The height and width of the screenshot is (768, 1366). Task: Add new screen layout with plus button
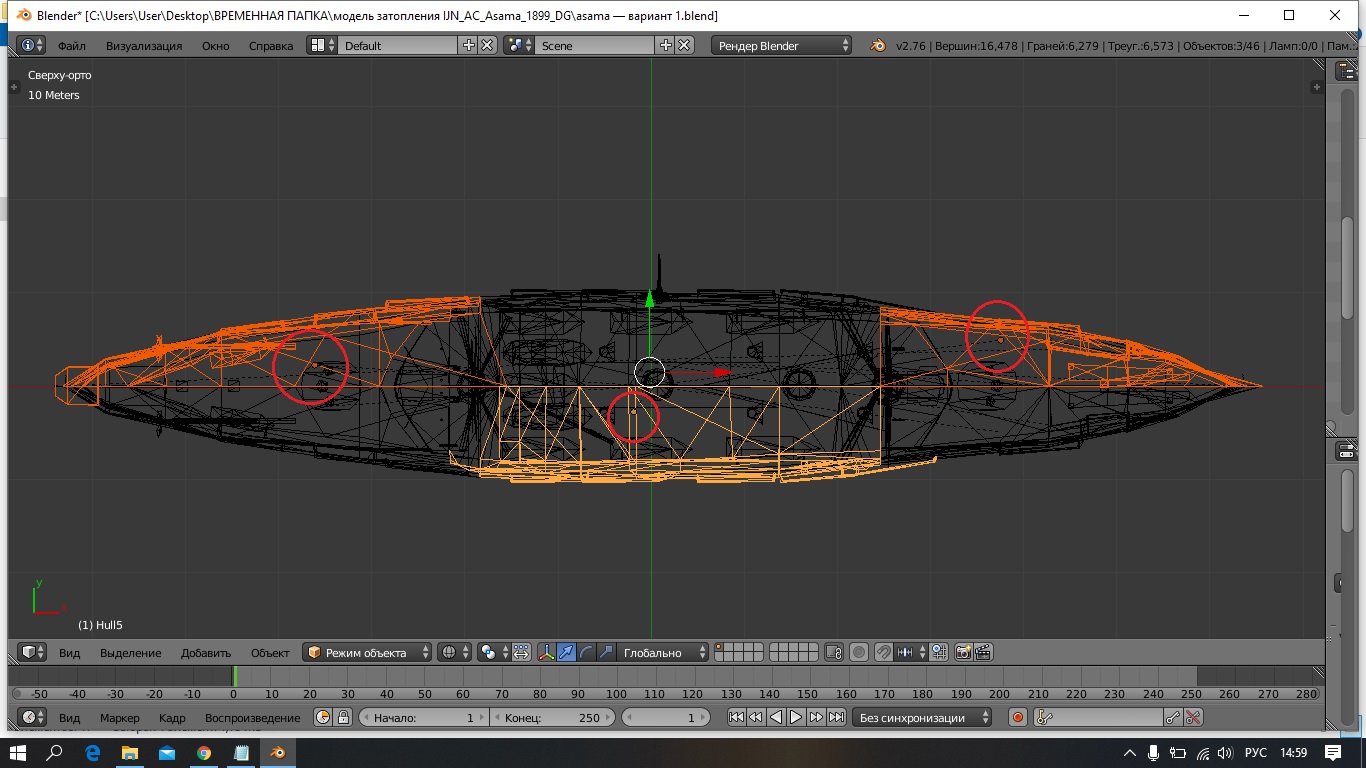(468, 45)
